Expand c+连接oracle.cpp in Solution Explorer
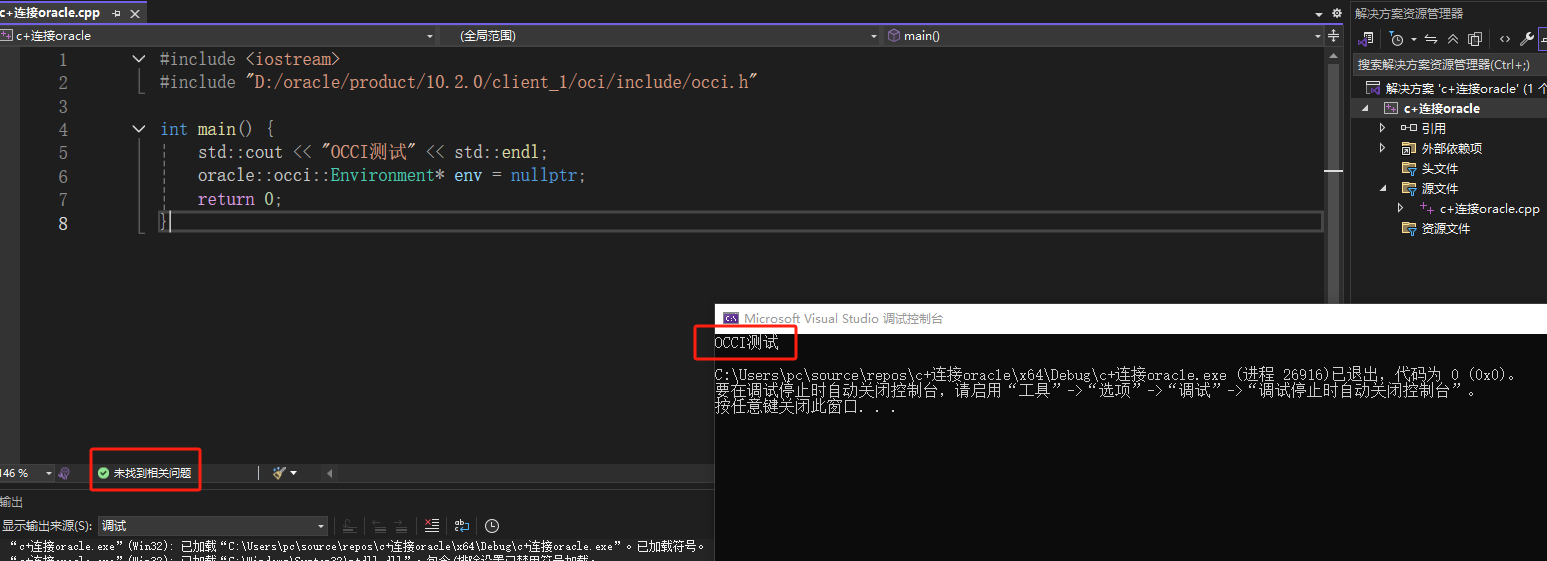 pyautogui.click(x=1401, y=208)
